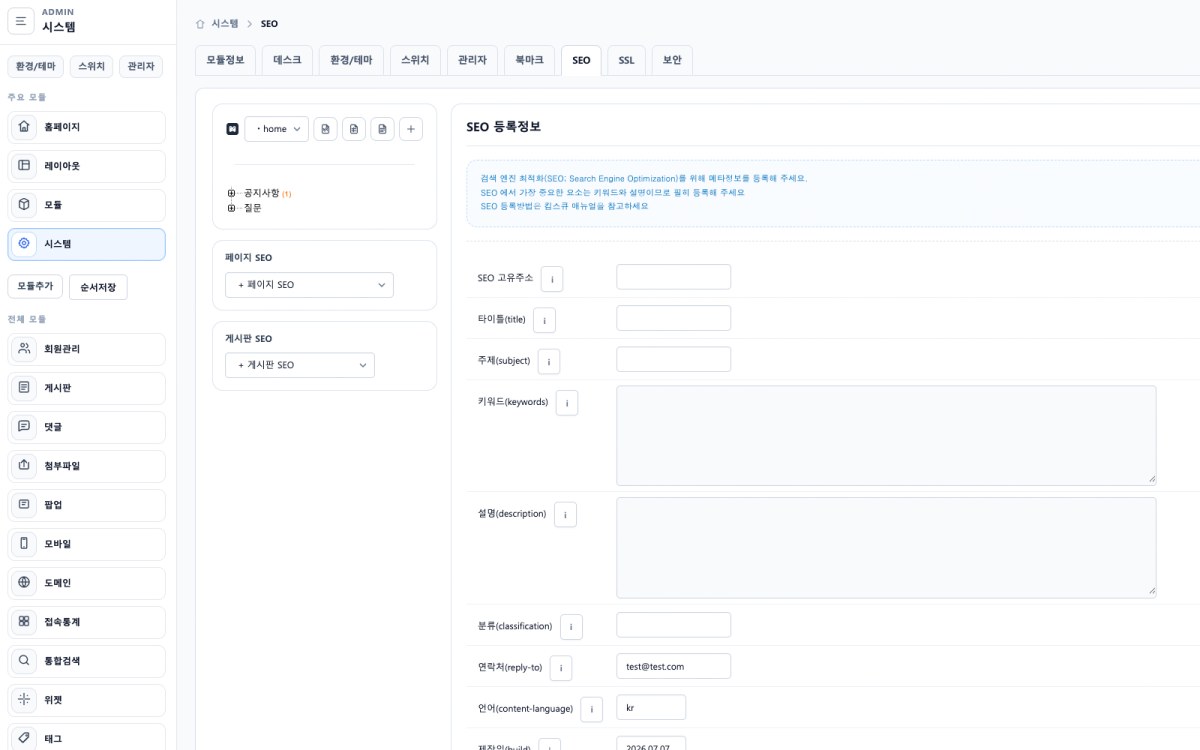
Task: Focus the 분류(classification) input field
Action: tap(673, 625)
